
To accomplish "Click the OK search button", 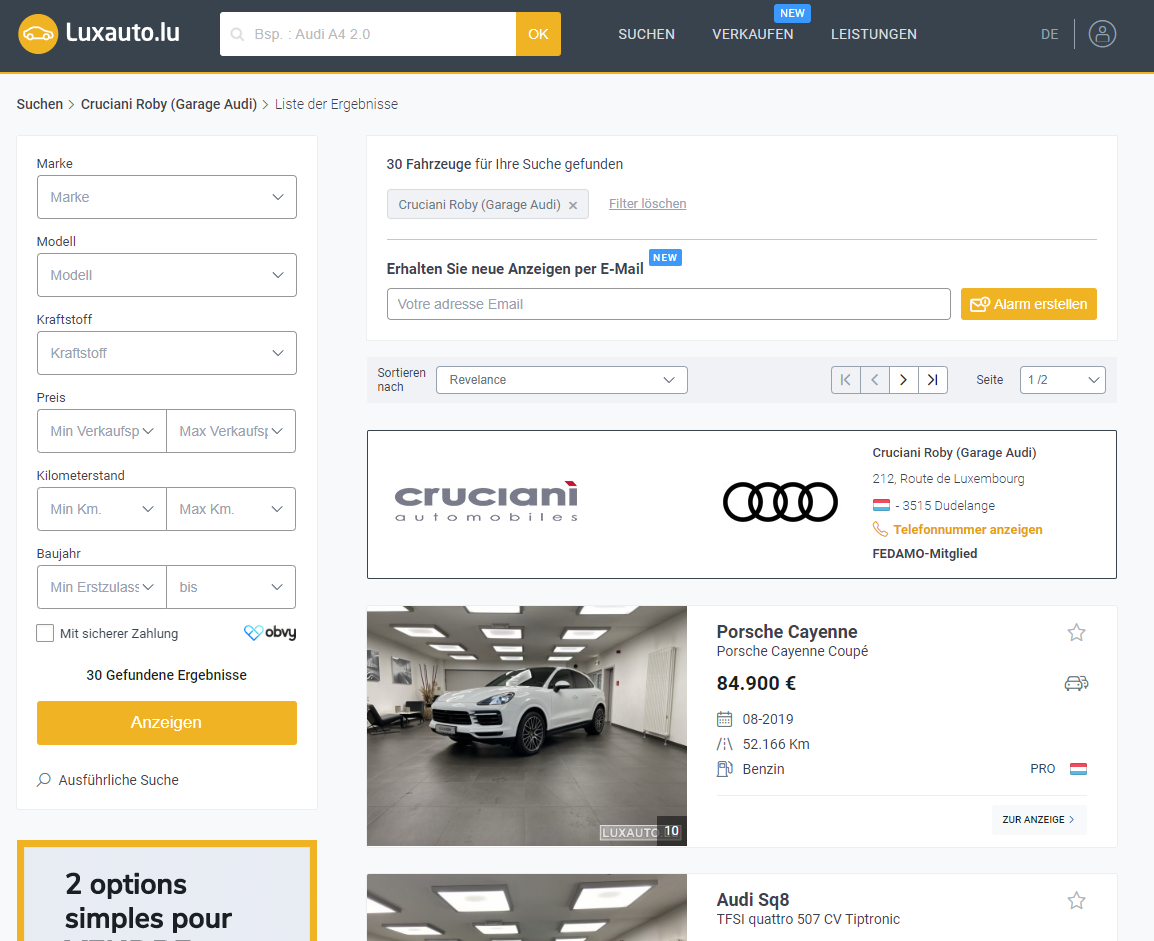I will (x=538, y=34).
